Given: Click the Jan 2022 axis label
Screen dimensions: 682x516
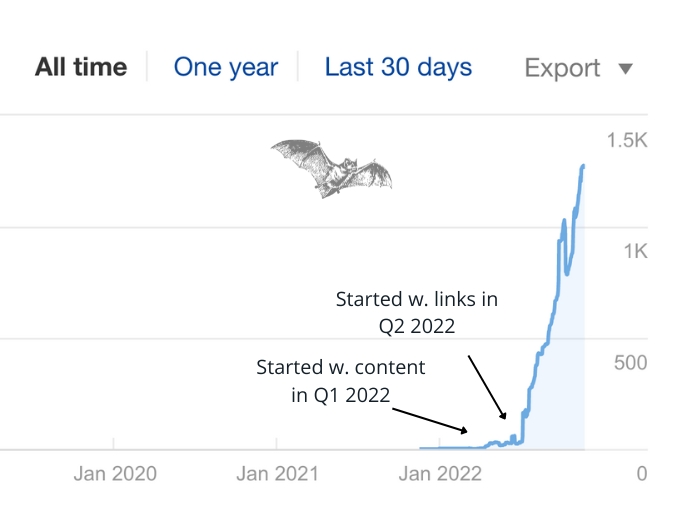Looking at the screenshot, I should pos(440,473).
